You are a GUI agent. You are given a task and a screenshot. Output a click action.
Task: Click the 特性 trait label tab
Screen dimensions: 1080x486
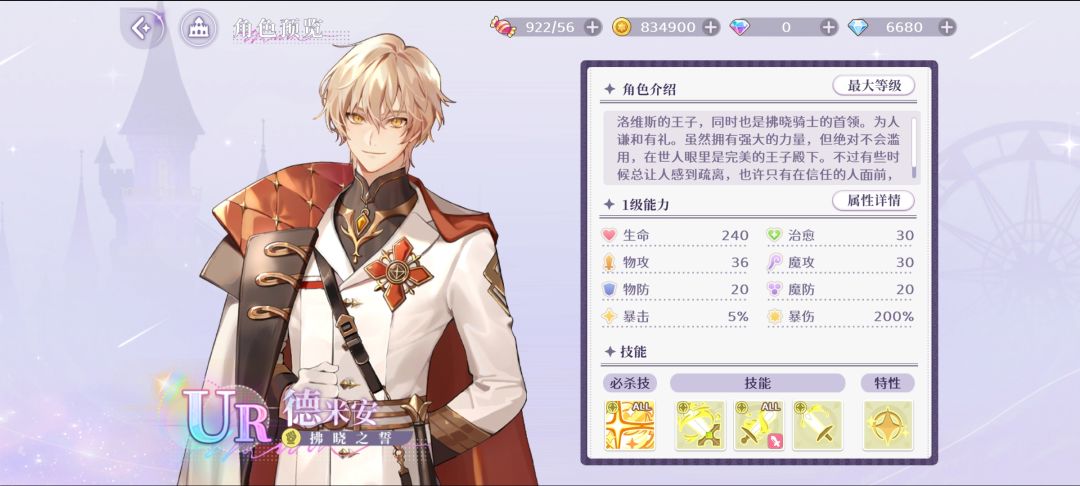888,383
